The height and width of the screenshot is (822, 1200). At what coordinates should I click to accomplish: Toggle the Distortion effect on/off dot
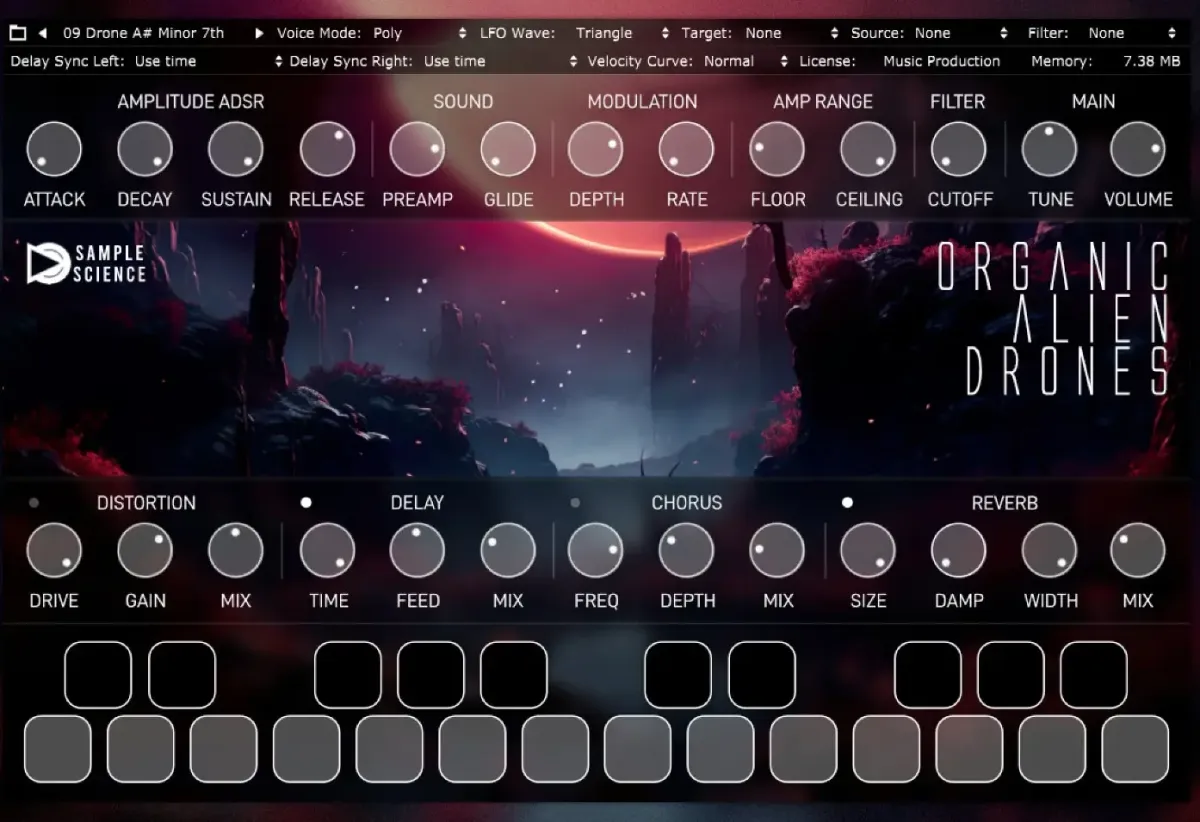click(34, 503)
